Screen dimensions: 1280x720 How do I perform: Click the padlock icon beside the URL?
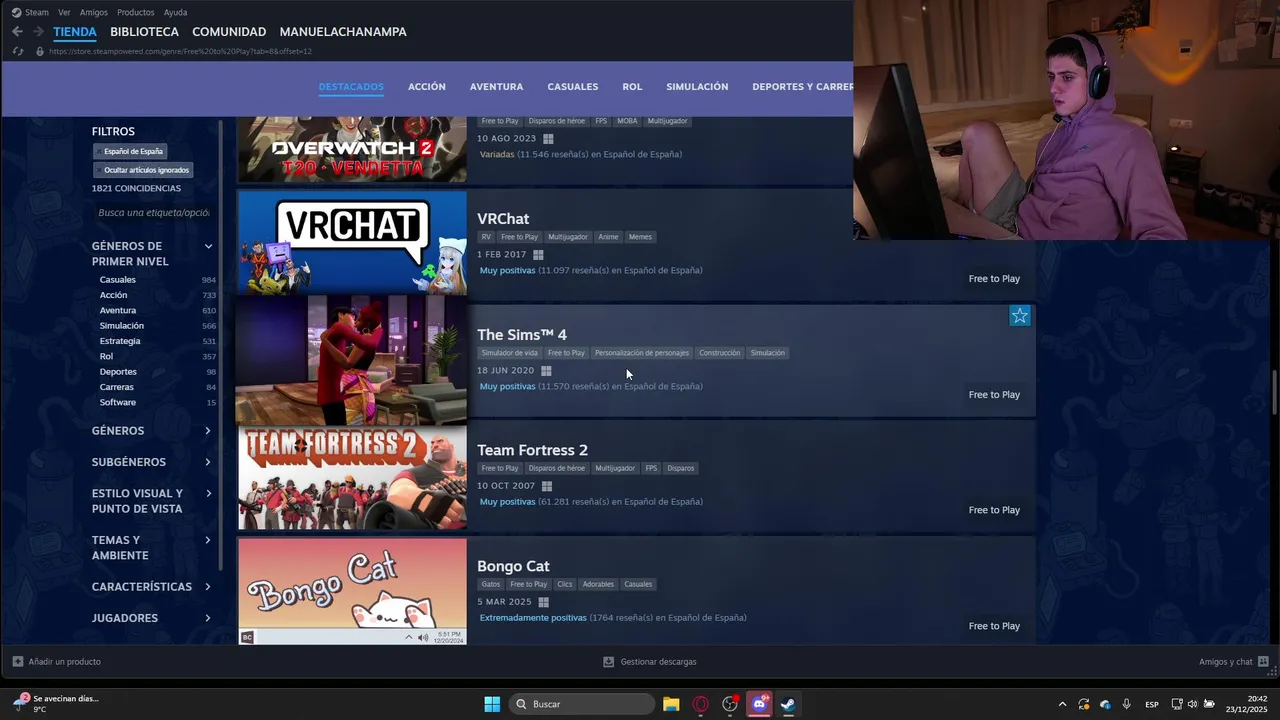click(40, 51)
